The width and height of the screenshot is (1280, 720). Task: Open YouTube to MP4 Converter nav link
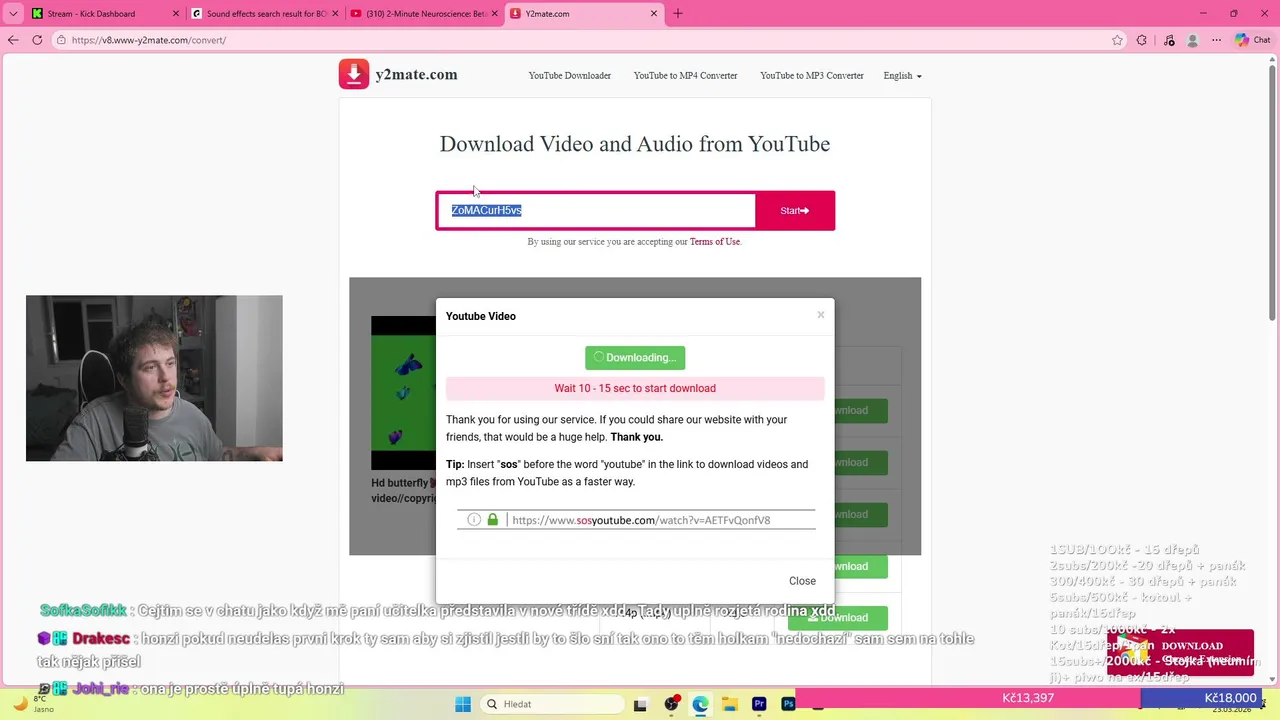[685, 76]
